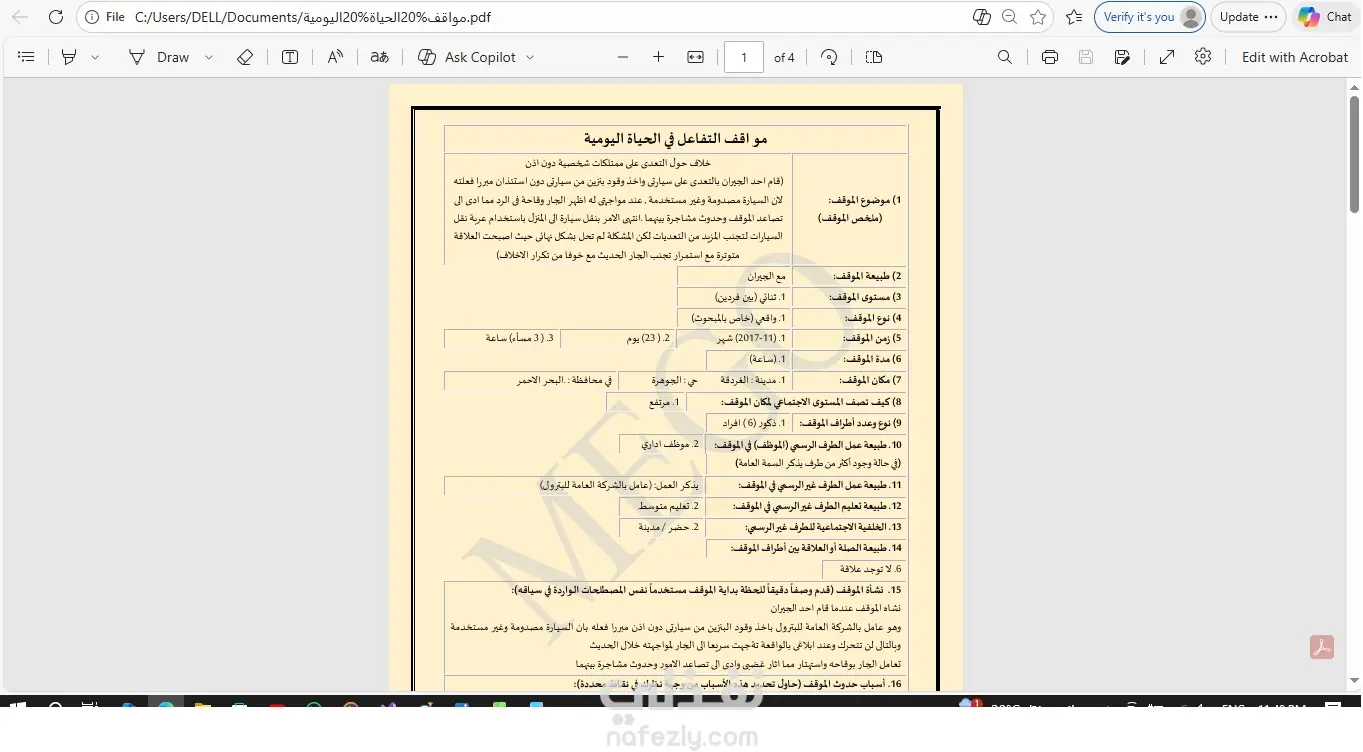The image size is (1363, 752).
Task: Click the label 'مكان الموقف' in row 7
Action: point(867,381)
